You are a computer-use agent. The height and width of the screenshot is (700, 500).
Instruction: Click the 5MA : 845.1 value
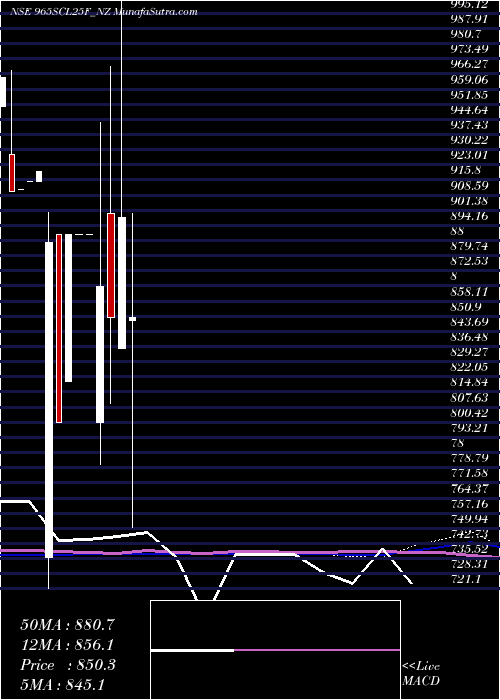(63, 684)
